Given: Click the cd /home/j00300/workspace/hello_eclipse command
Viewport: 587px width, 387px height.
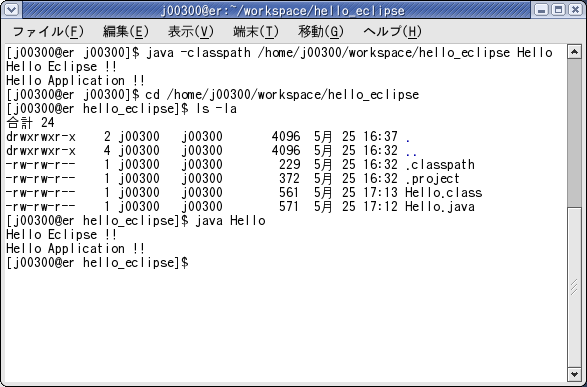Looking at the screenshot, I should pyautogui.click(x=282, y=95).
